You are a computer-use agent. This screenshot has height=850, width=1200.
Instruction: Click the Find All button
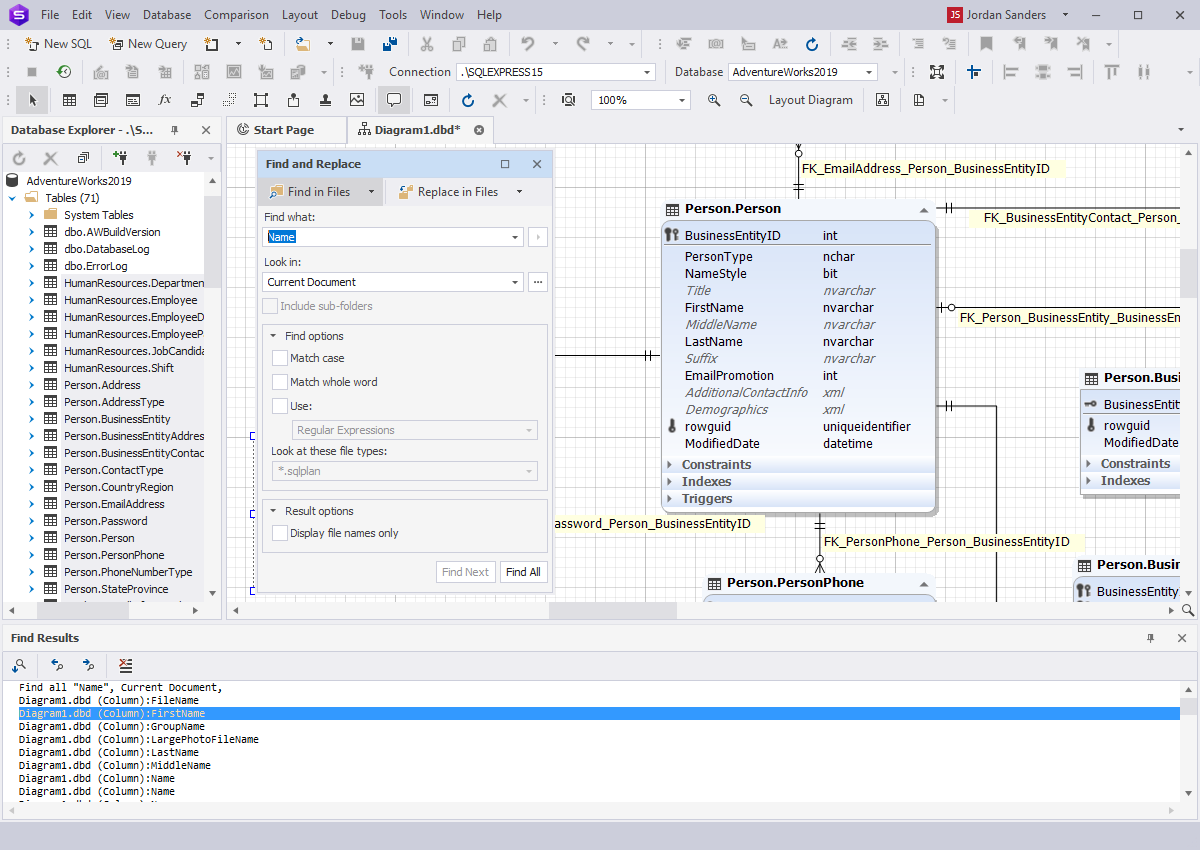tap(523, 572)
